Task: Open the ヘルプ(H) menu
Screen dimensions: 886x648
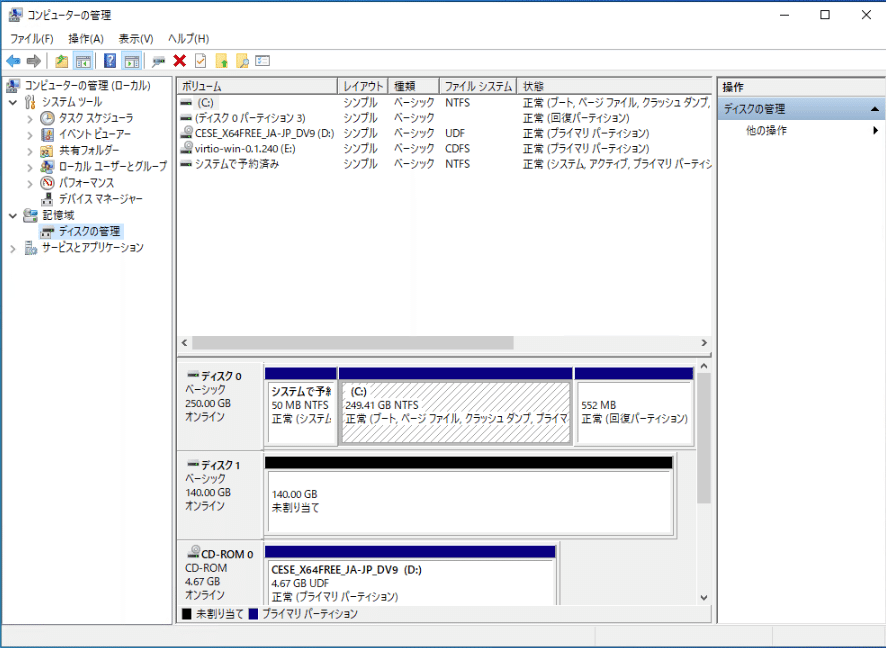Action: pyautogui.click(x=188, y=38)
